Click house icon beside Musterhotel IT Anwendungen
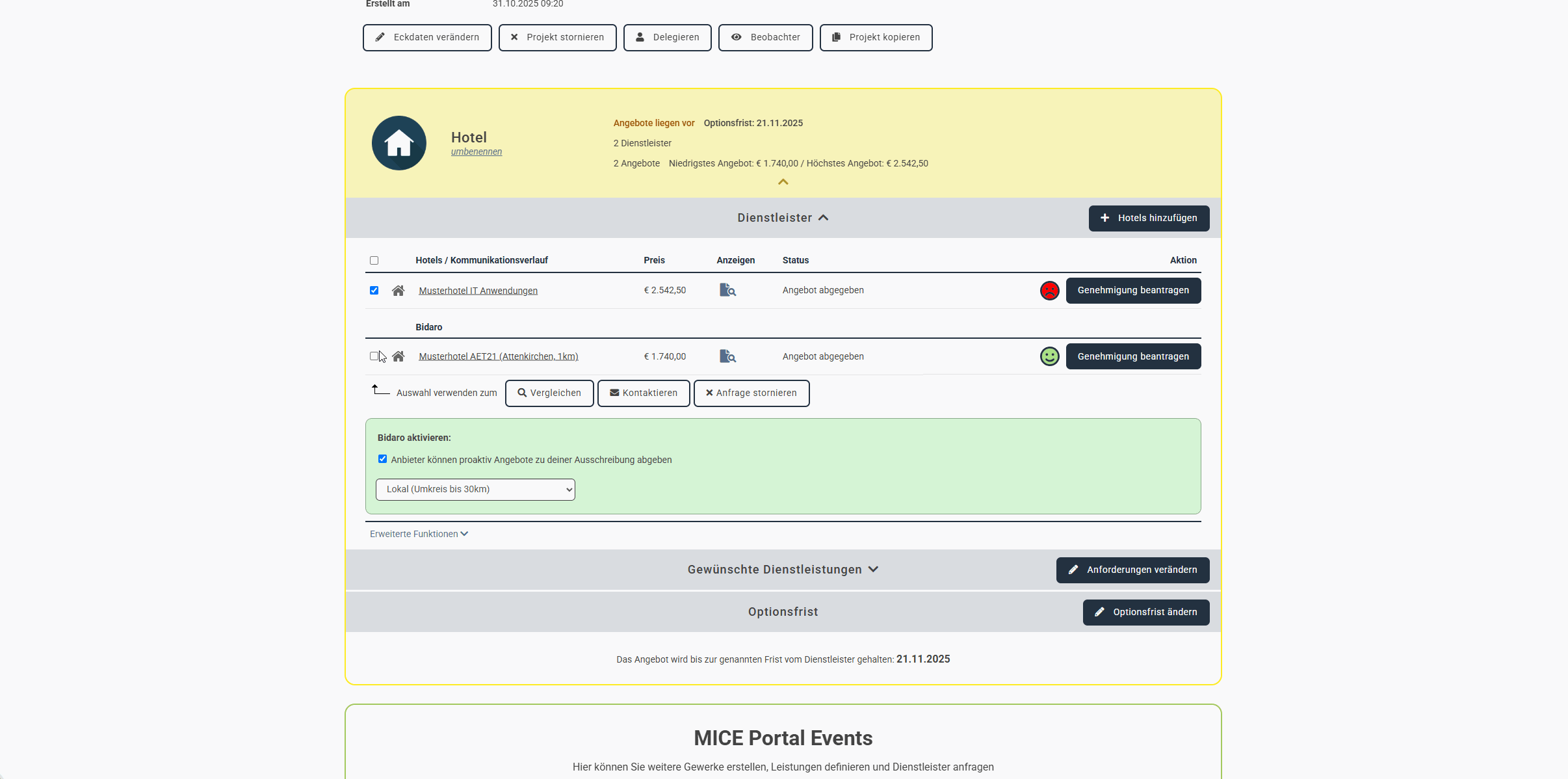The height and width of the screenshot is (779, 1568). click(399, 291)
